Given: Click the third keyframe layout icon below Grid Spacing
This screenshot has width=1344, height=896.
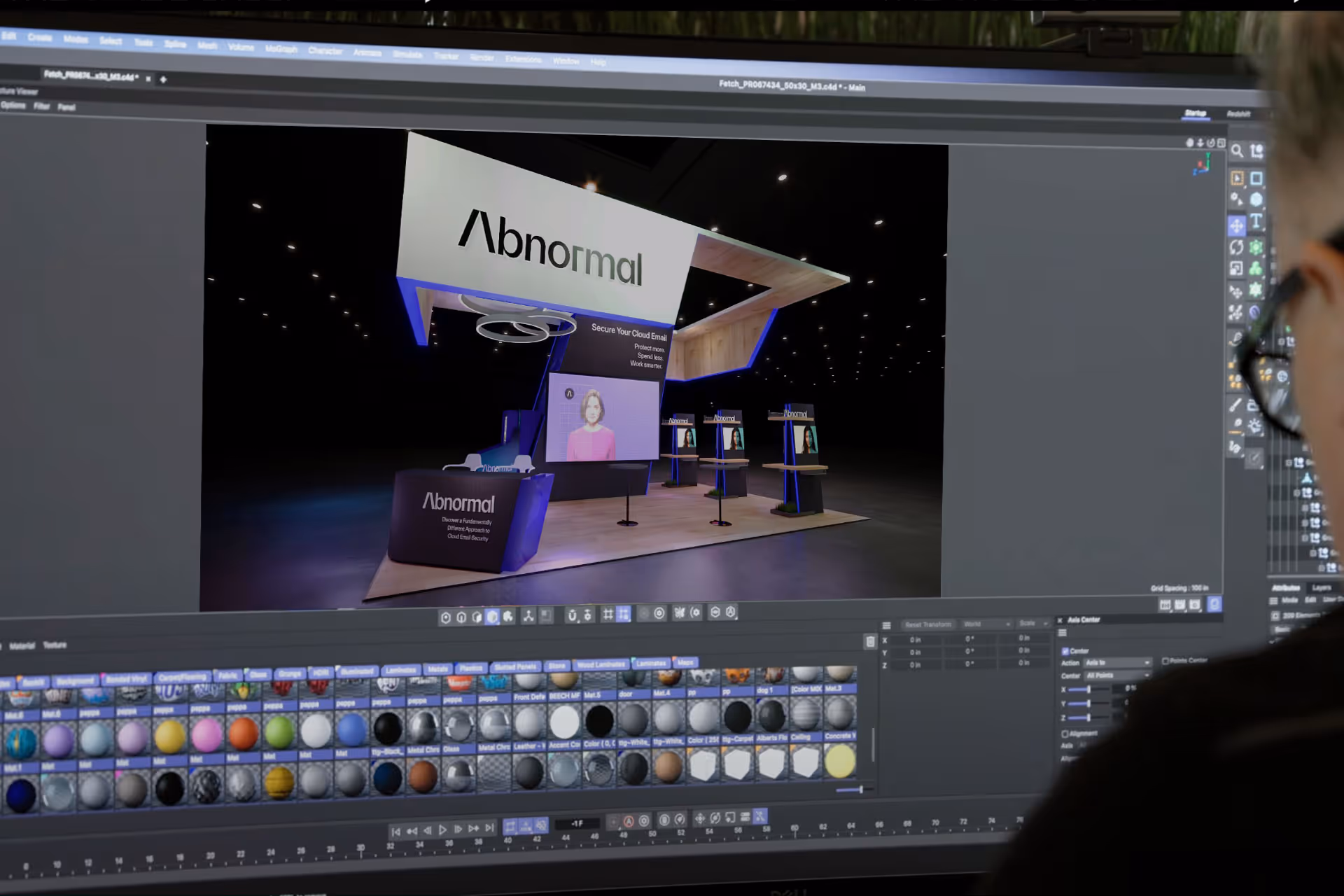Looking at the screenshot, I should coord(1195,605).
